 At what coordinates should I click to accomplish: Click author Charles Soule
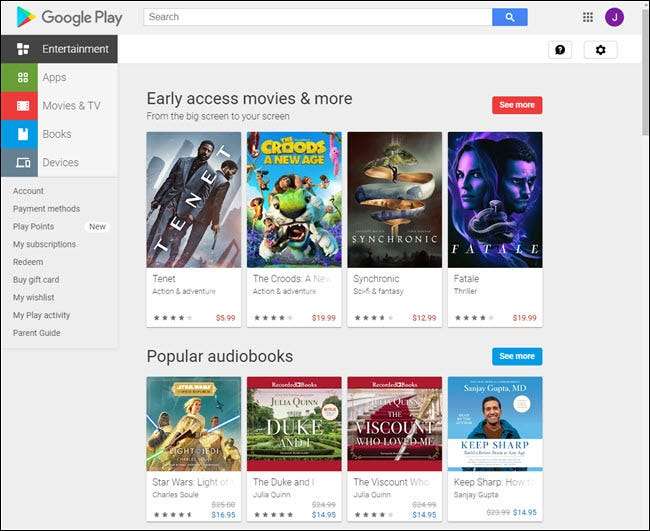[x=175, y=495]
